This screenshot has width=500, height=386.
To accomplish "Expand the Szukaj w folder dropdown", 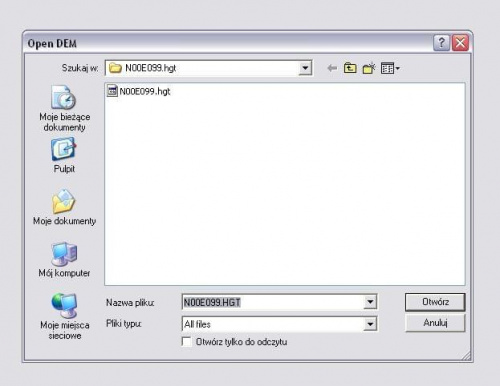I will click(x=305, y=68).
